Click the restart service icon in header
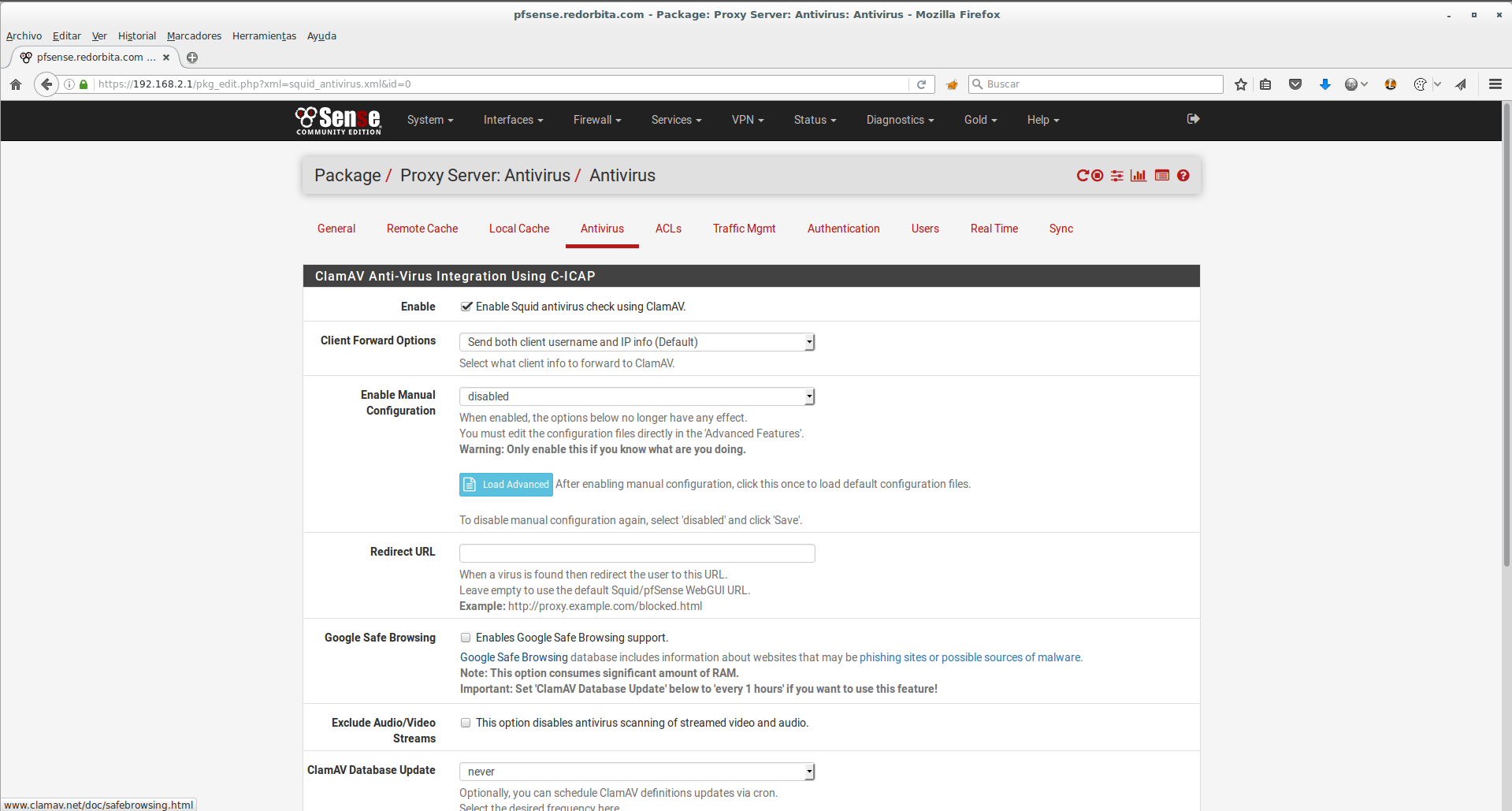This screenshot has height=811, width=1512. coord(1083,176)
